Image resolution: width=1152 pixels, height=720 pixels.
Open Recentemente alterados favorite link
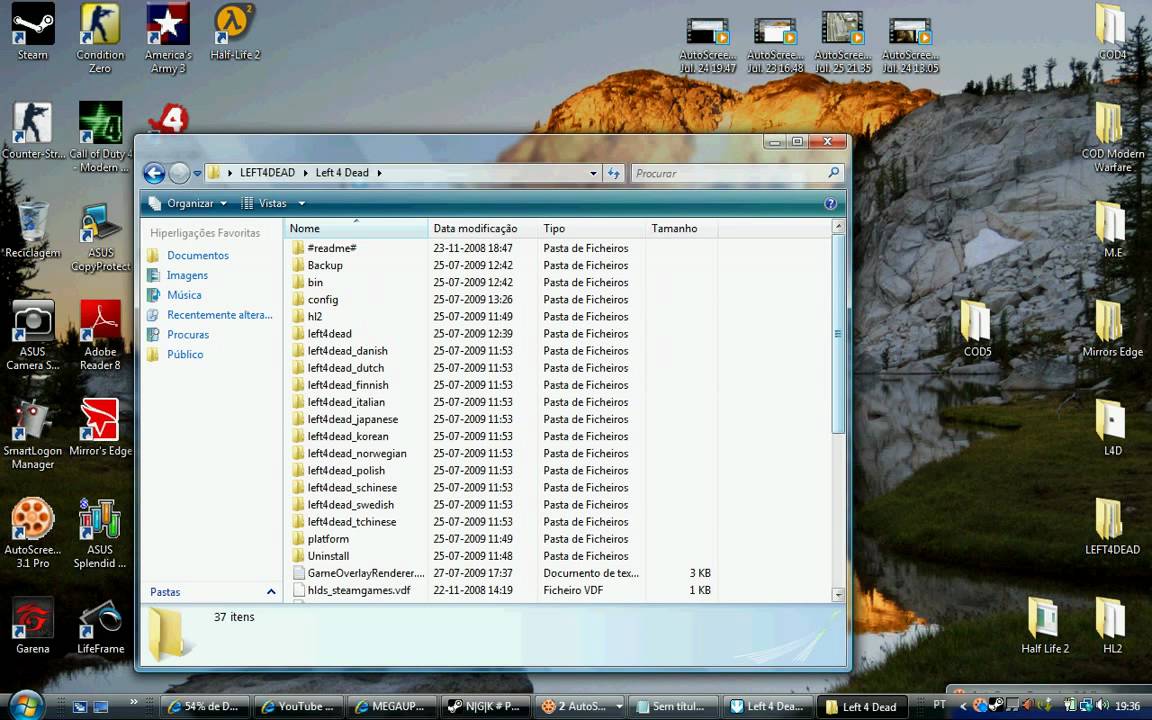pos(220,315)
